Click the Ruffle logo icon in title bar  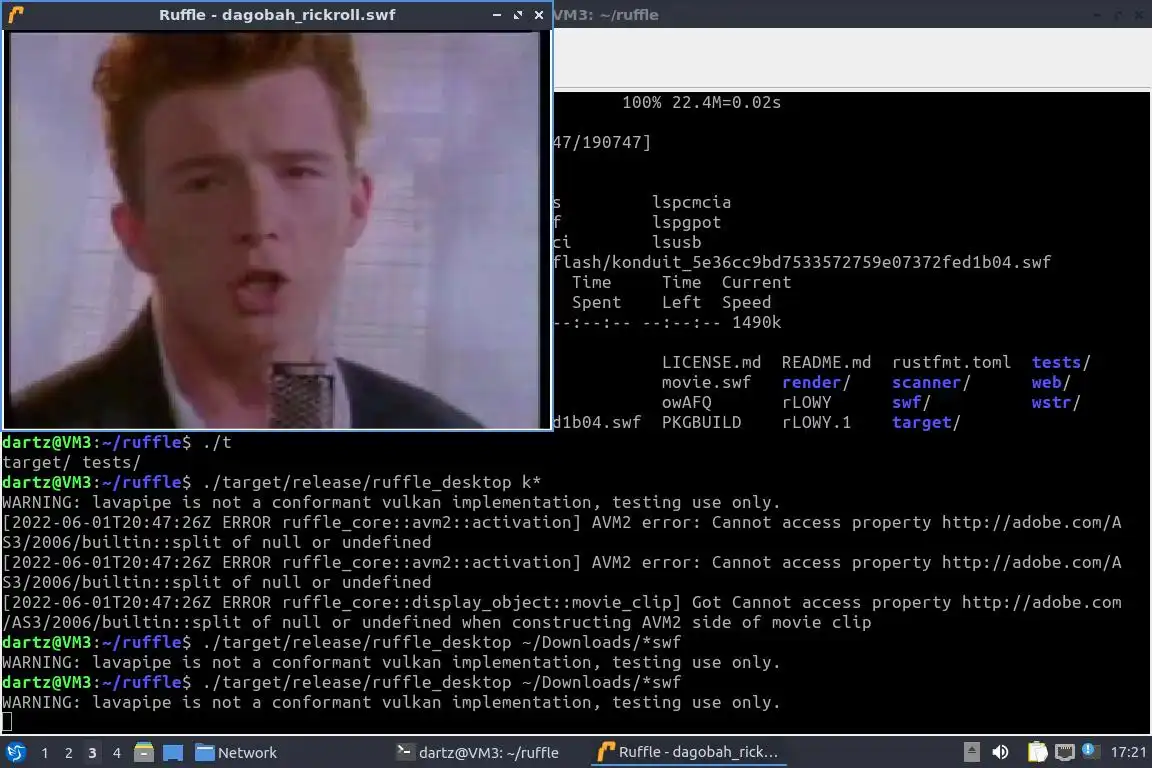(x=16, y=15)
